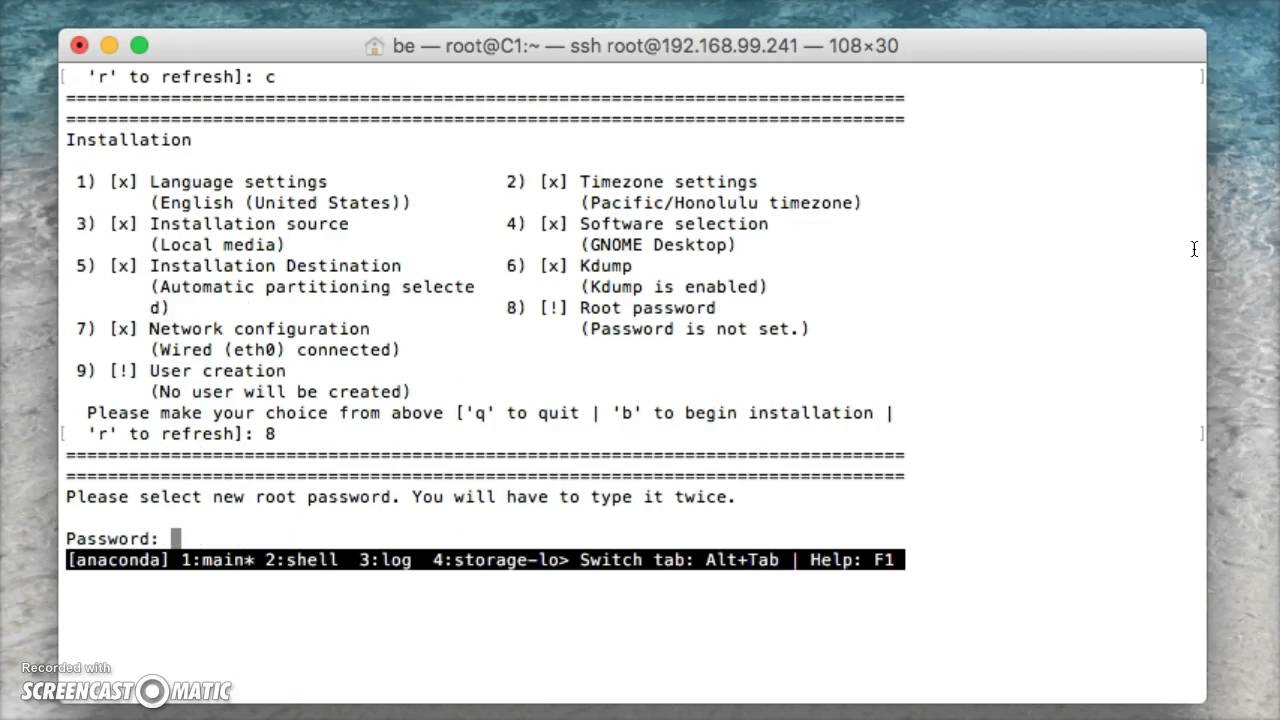Click the Switch tab: Alt+Tab text
Viewport: 1280px width, 720px height.
[679, 560]
